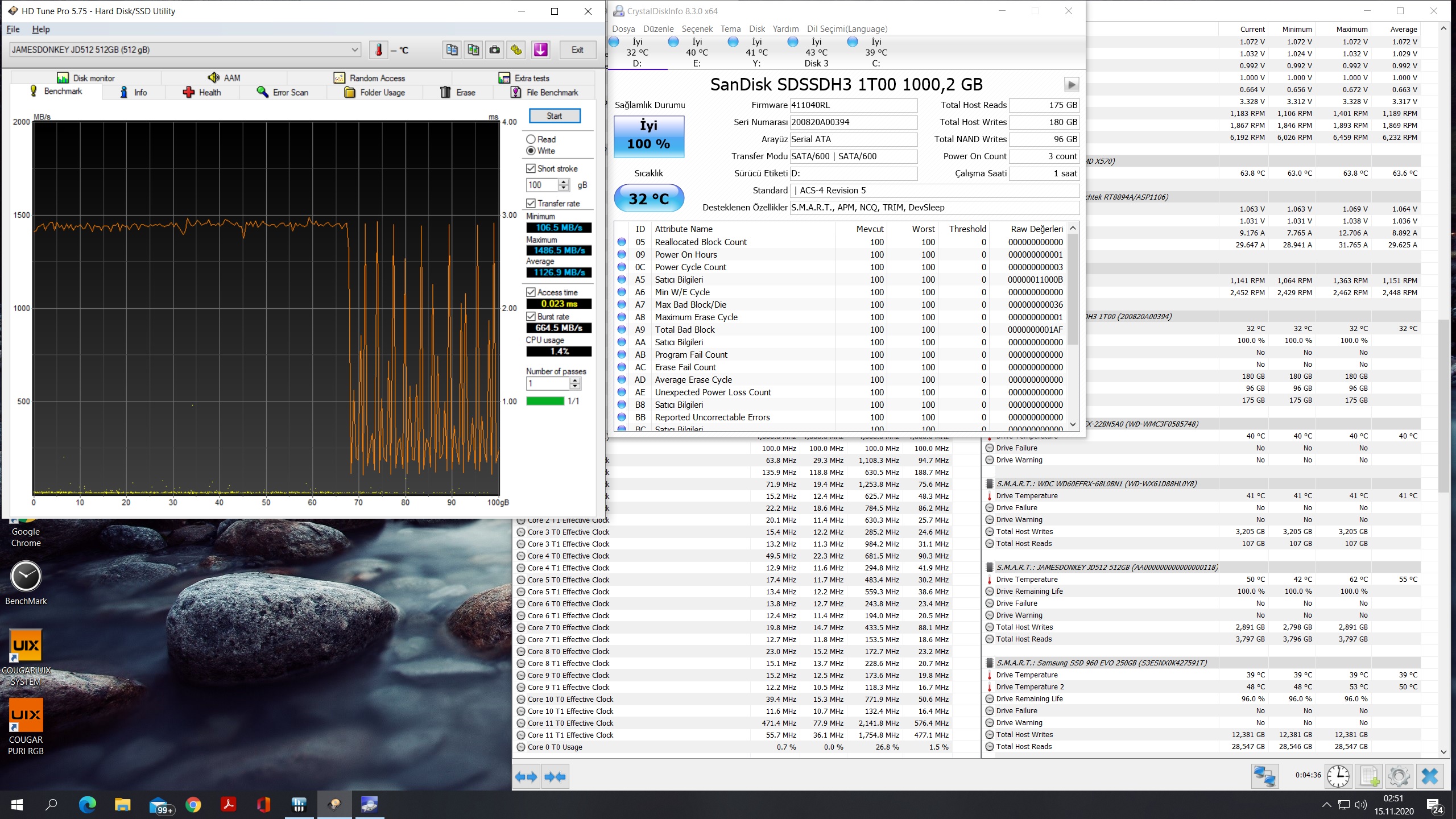Screen dimensions: 1456x819
Task: Switch to the Health tab
Action: (202, 92)
